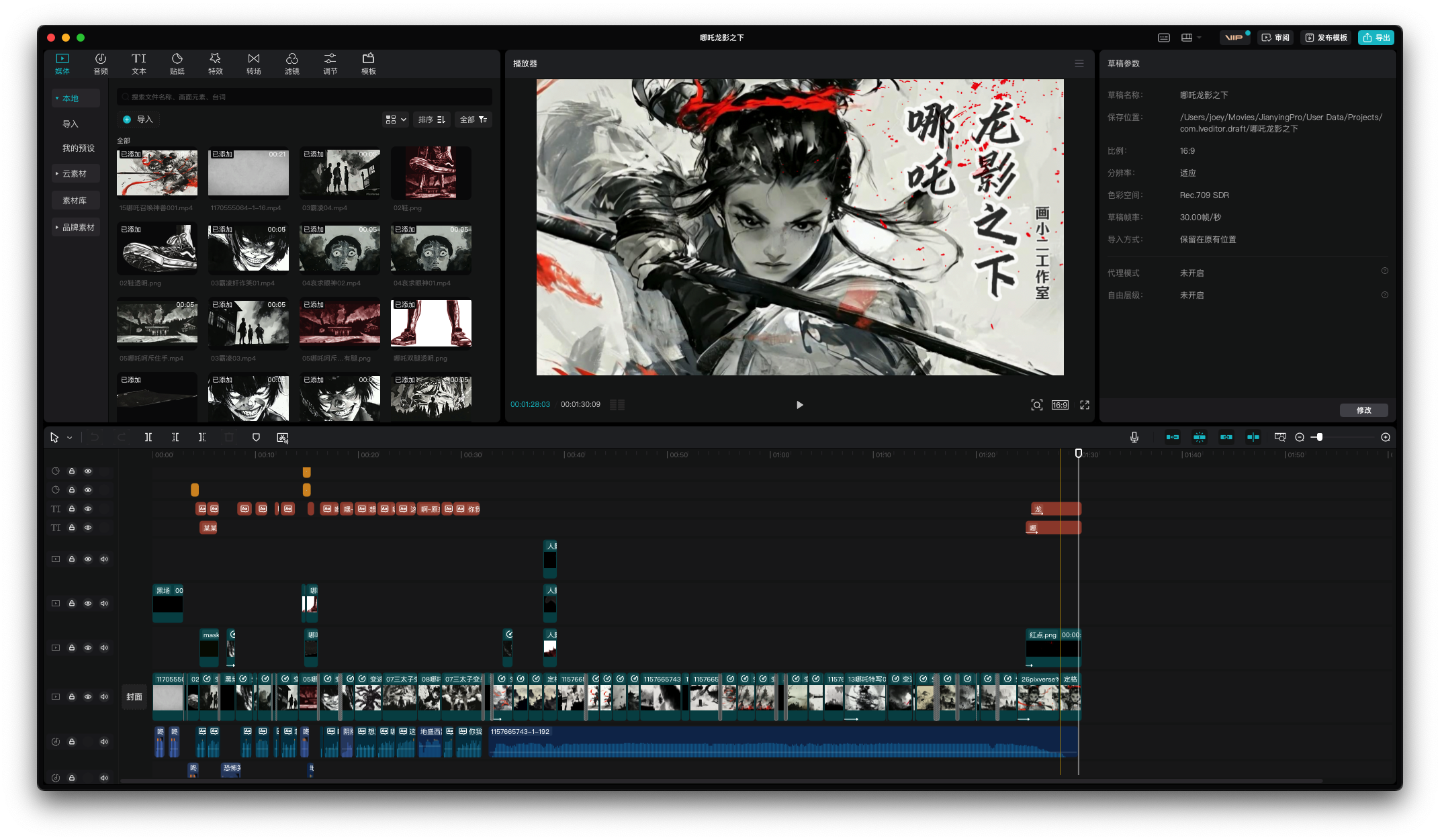
Task: Open keyboard shortcuts icon in title bar
Action: click(1164, 38)
